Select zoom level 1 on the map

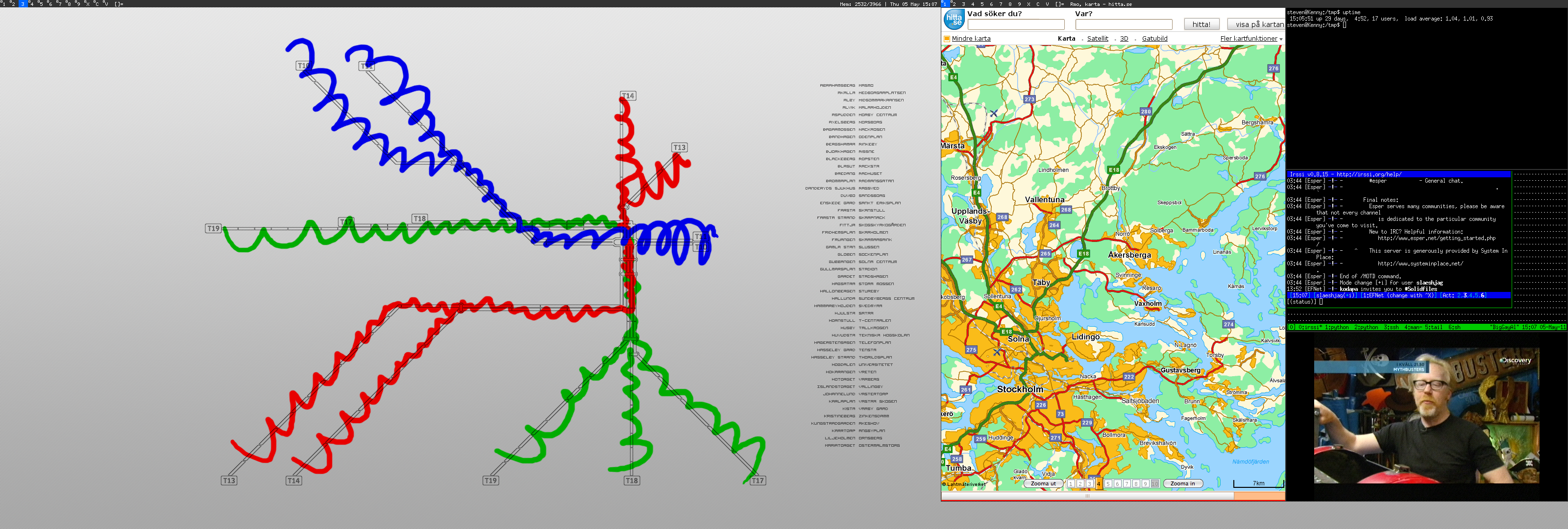1071,484
